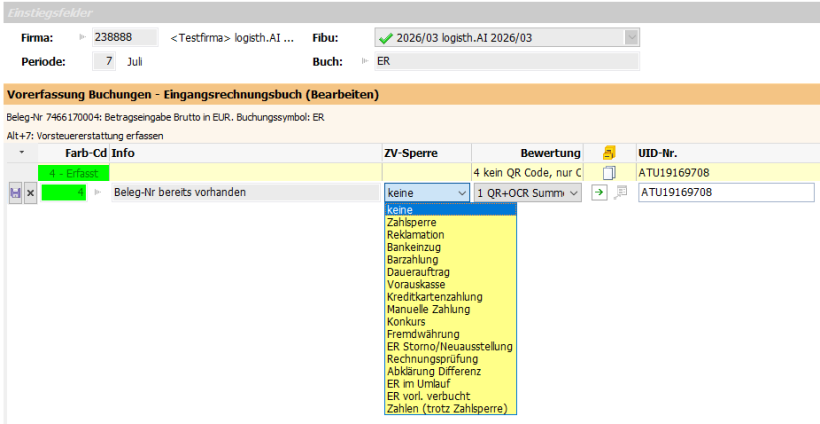Open the document copy icon in row one
This screenshot has height=424, width=820.
[609, 173]
